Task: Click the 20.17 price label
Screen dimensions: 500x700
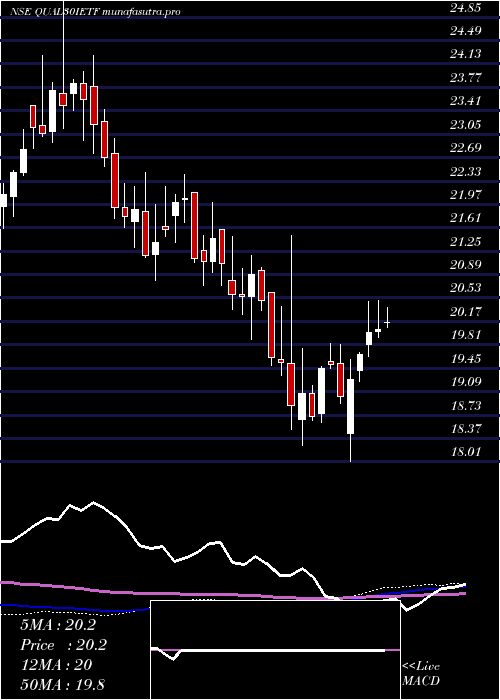Action: coord(466,311)
